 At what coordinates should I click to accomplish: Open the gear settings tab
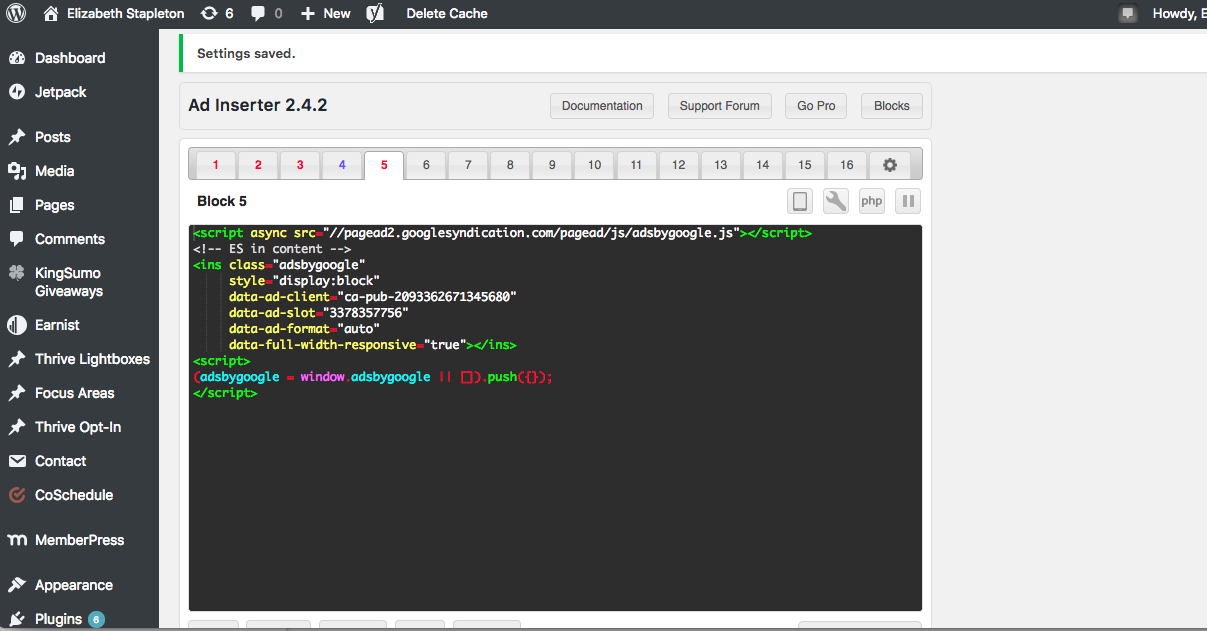coord(890,165)
